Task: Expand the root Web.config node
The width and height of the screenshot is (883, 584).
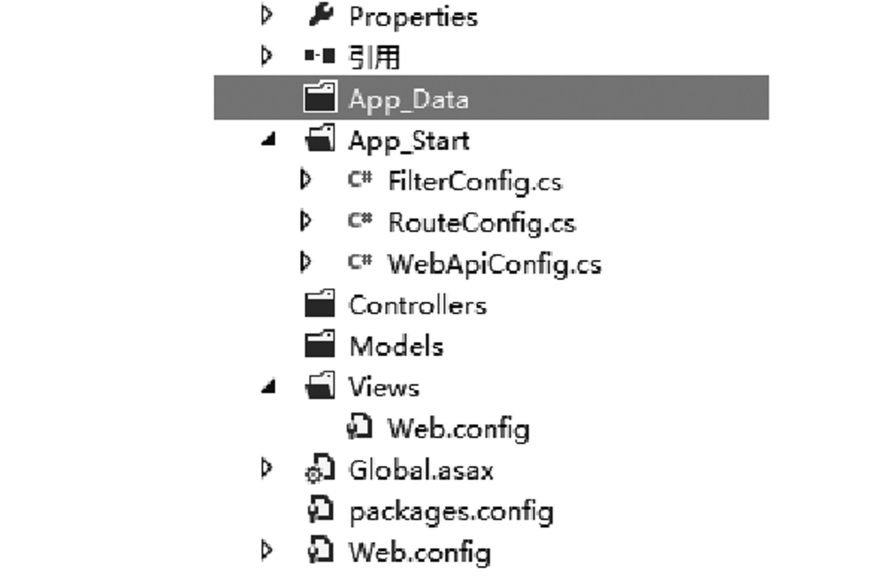Action: [266, 551]
